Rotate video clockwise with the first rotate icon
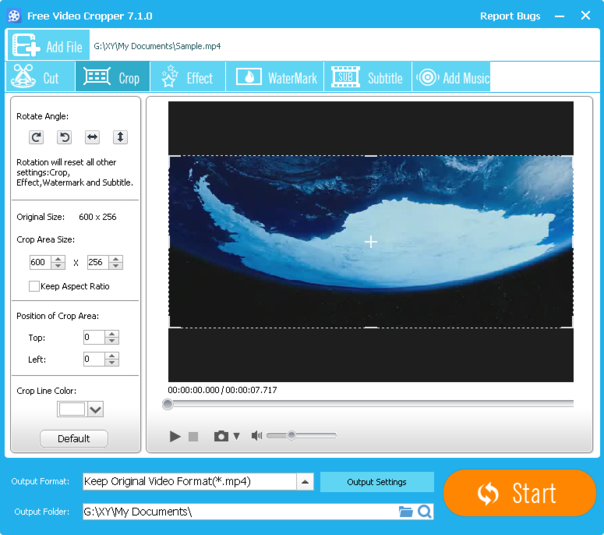 click(36, 137)
